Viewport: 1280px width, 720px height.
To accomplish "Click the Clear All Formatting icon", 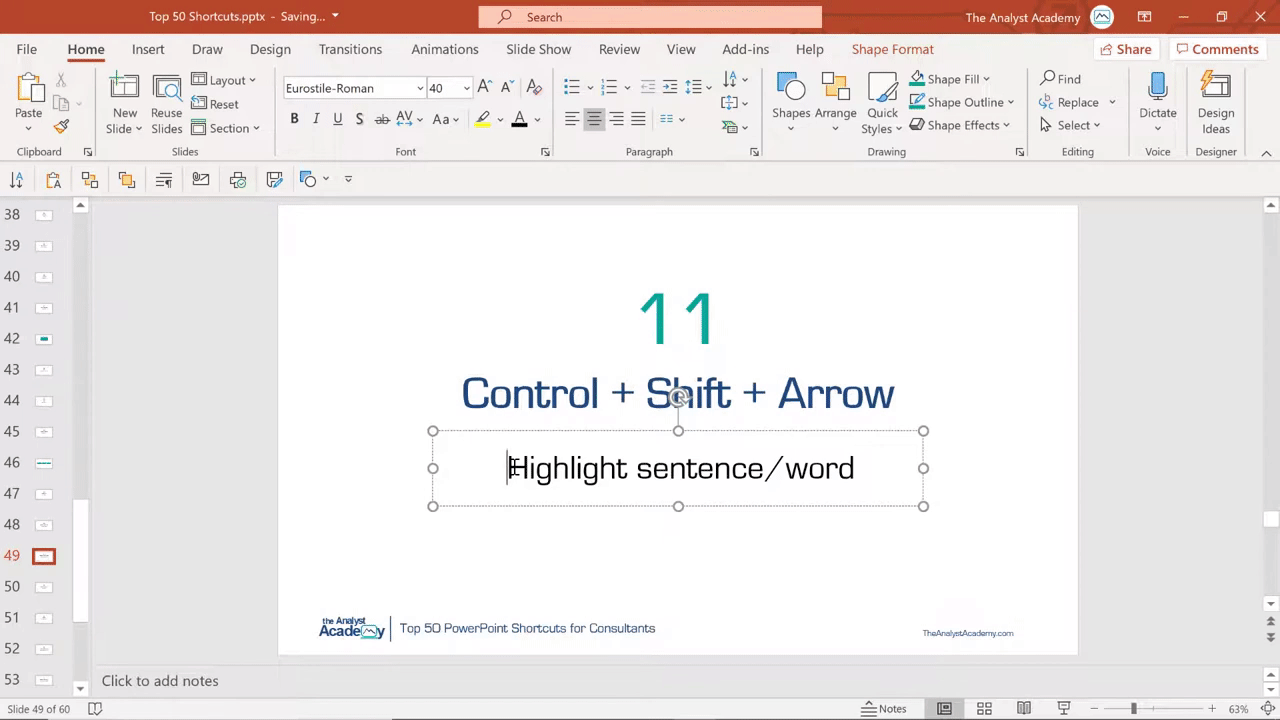I will click(534, 88).
